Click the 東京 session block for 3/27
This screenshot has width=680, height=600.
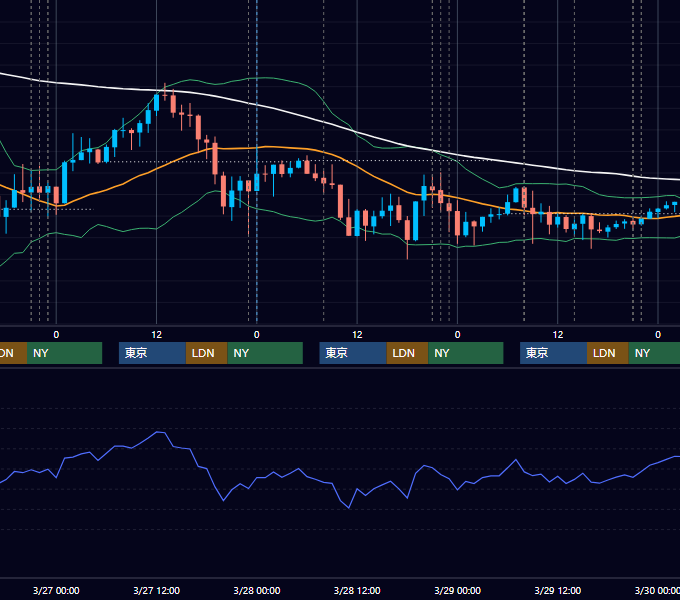(152, 353)
